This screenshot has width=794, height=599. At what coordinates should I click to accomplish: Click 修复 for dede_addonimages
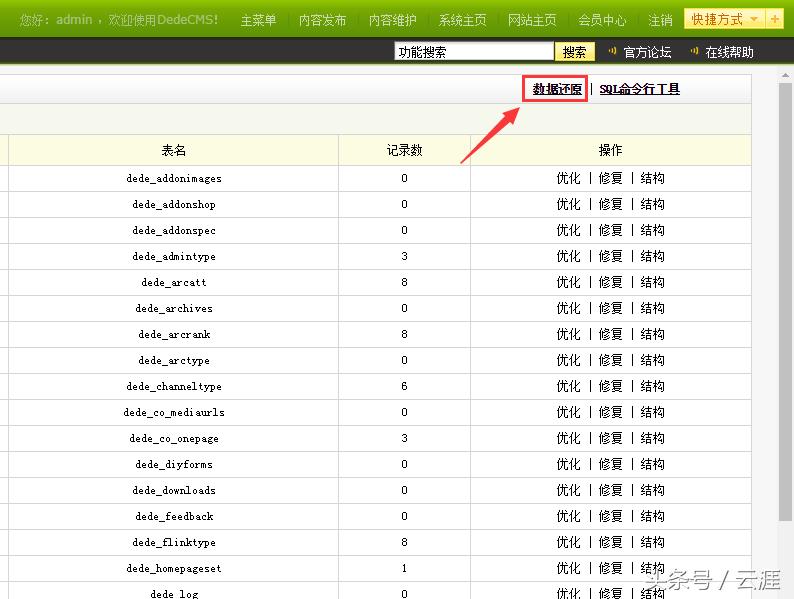[610, 178]
